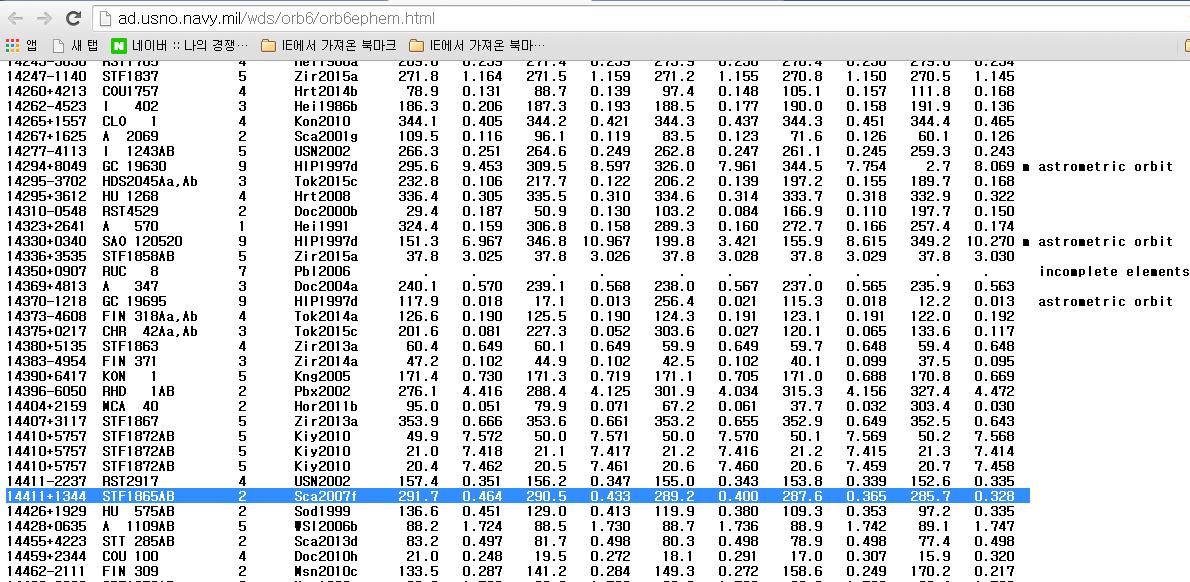Viewport: 1190px width, 582px height.
Task: Open the 새 탭 bookmark
Action: pos(76,45)
